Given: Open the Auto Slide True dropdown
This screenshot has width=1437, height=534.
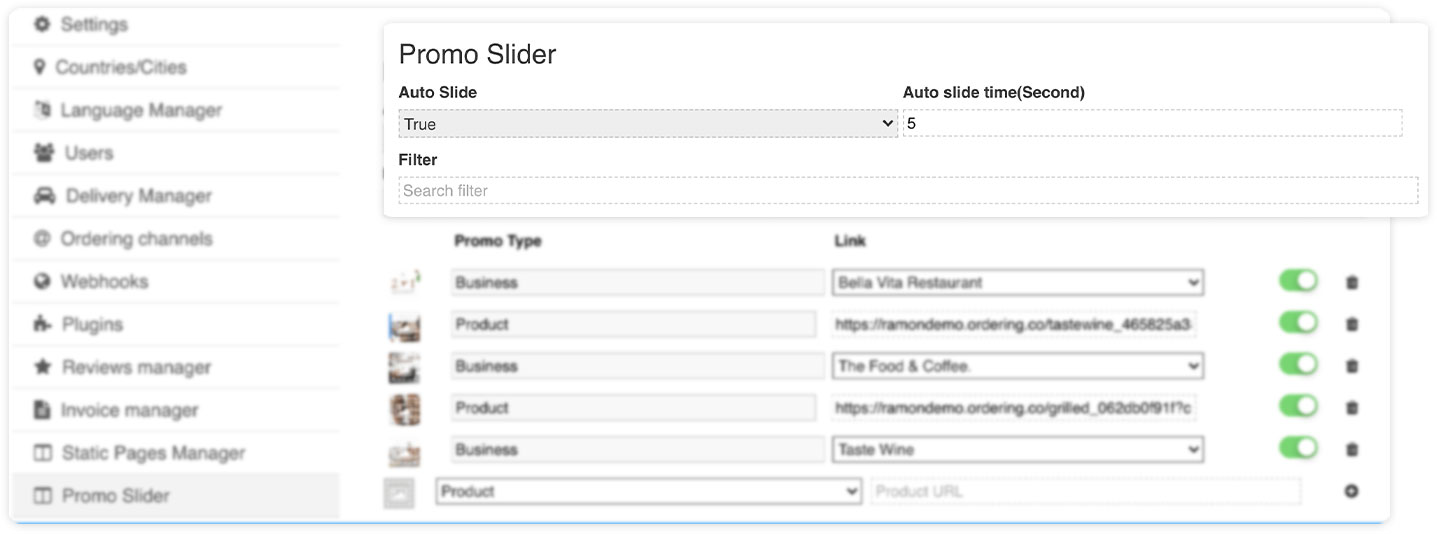Looking at the screenshot, I should (x=648, y=124).
